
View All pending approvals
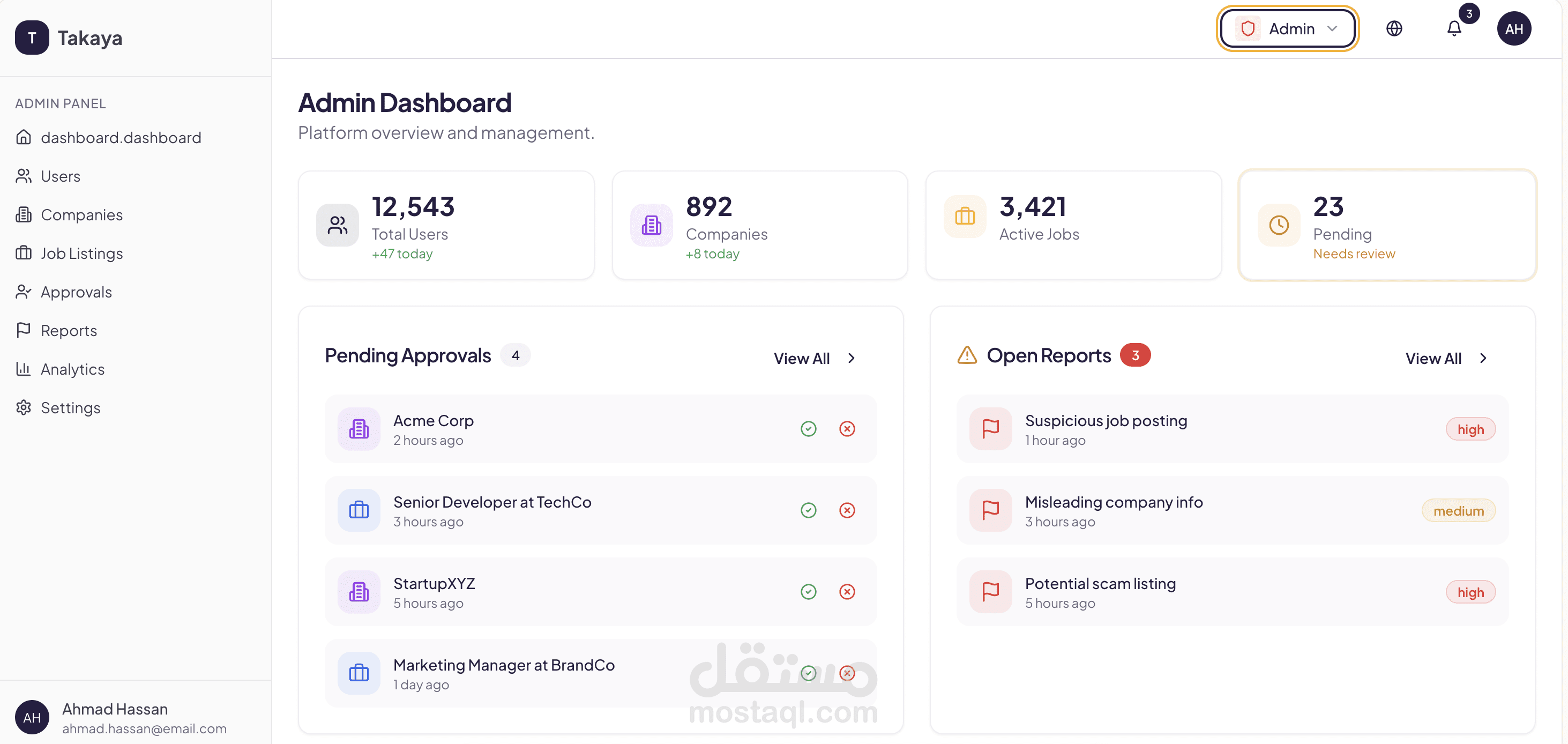[x=814, y=358]
